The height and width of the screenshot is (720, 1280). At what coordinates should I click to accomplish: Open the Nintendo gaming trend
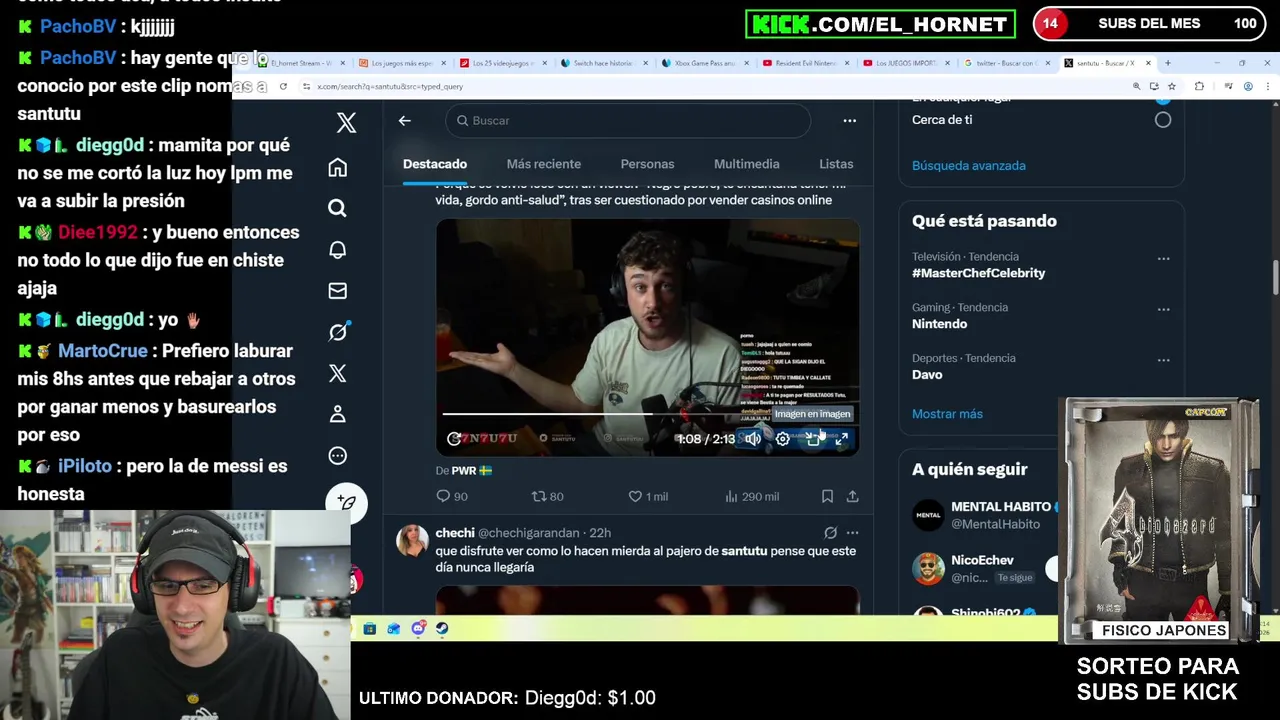[x=939, y=324]
